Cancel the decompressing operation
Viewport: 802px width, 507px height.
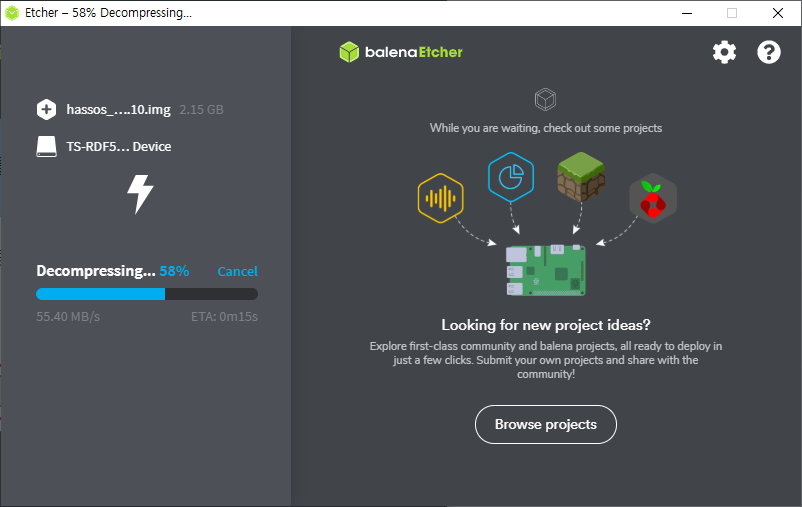(x=237, y=271)
